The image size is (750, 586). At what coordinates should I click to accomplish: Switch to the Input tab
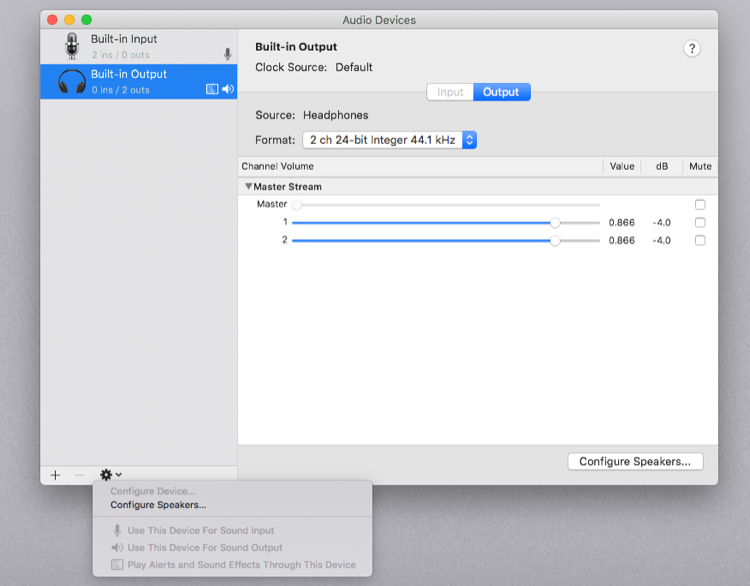click(450, 92)
